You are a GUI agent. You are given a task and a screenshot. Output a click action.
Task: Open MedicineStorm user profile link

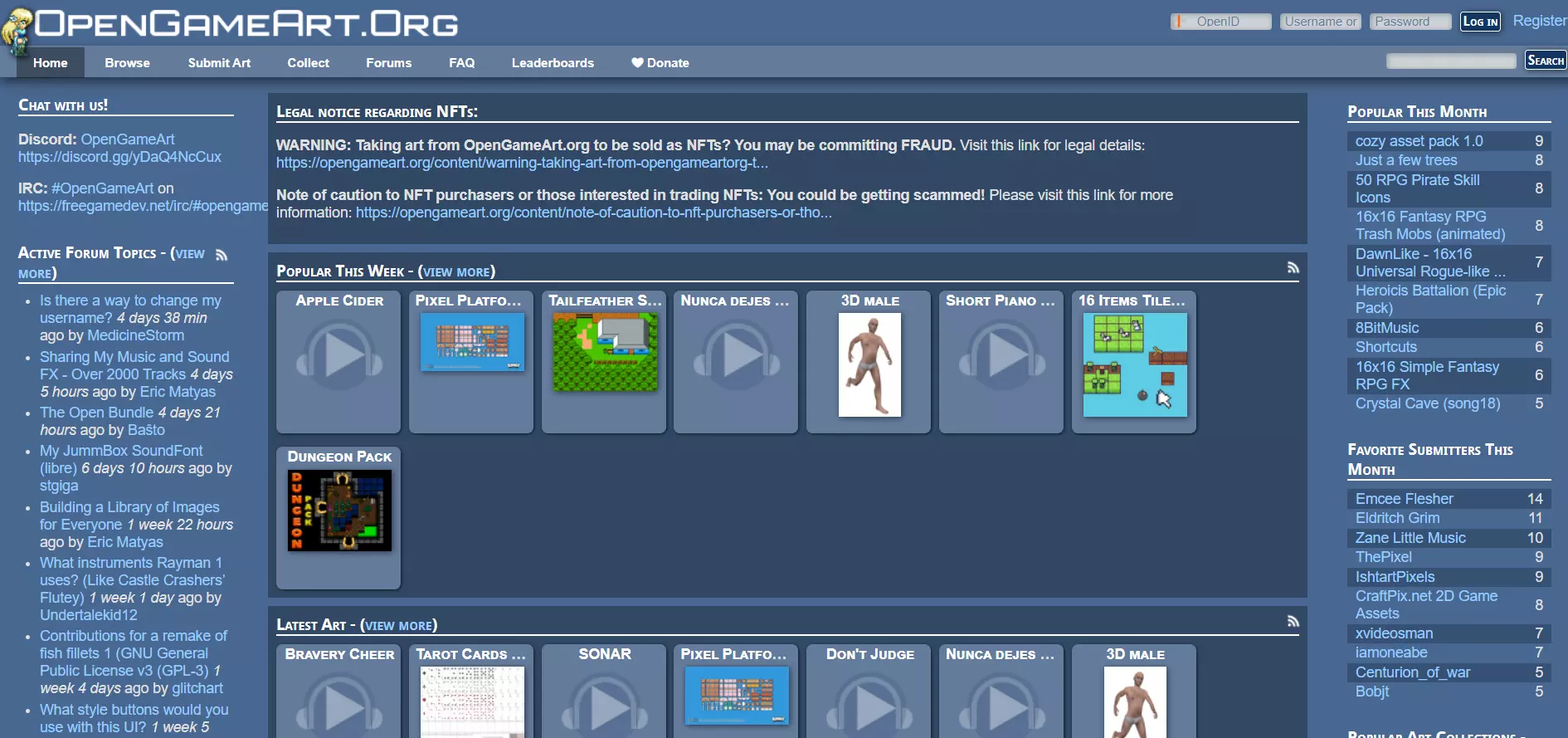tap(136, 335)
